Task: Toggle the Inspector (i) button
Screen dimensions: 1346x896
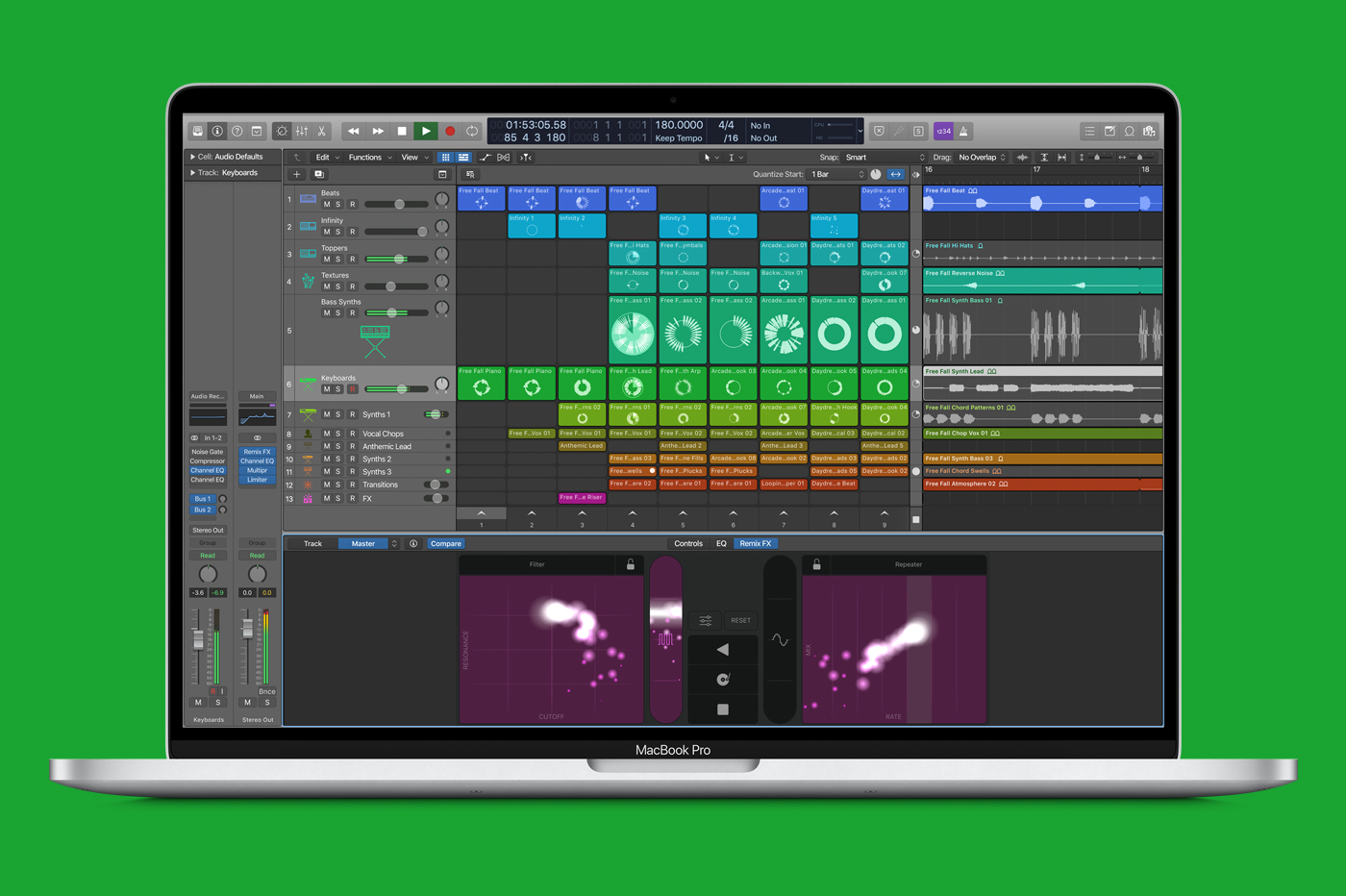Action: (217, 131)
